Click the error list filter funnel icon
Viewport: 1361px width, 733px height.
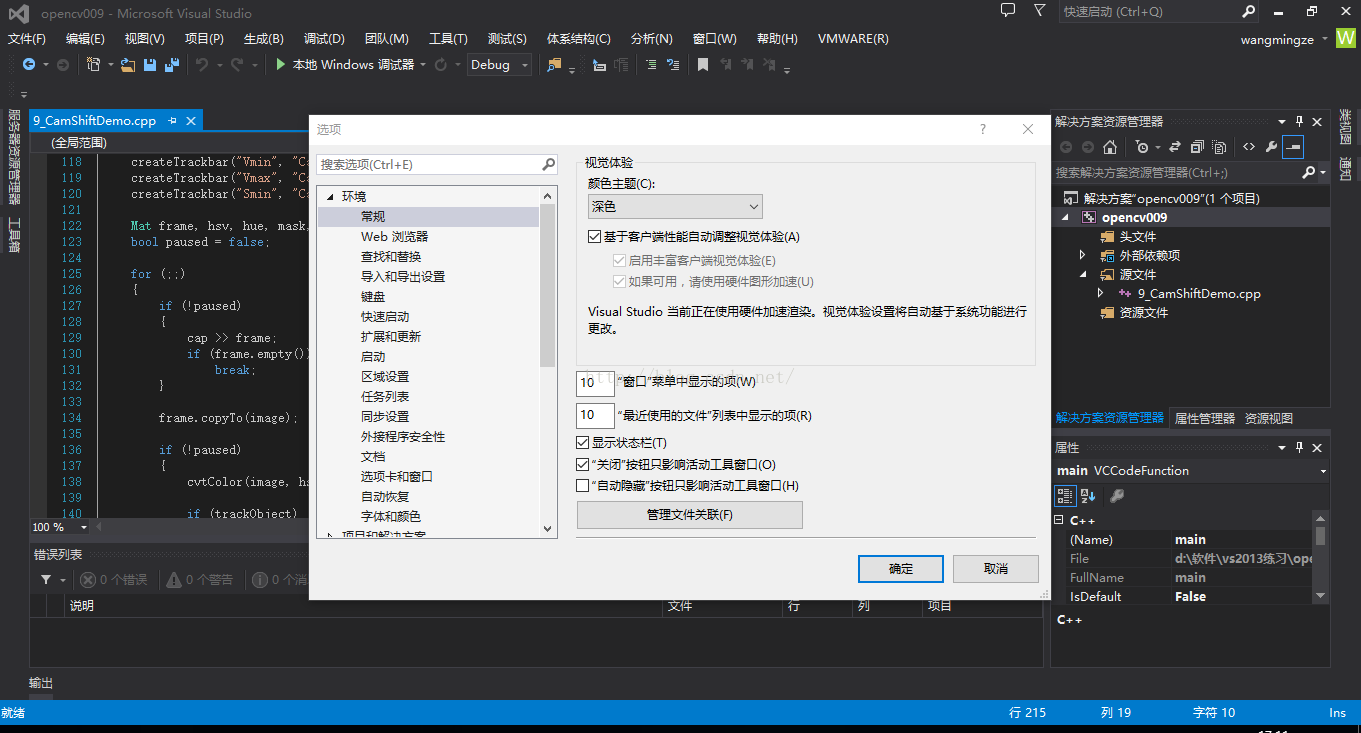[46, 580]
